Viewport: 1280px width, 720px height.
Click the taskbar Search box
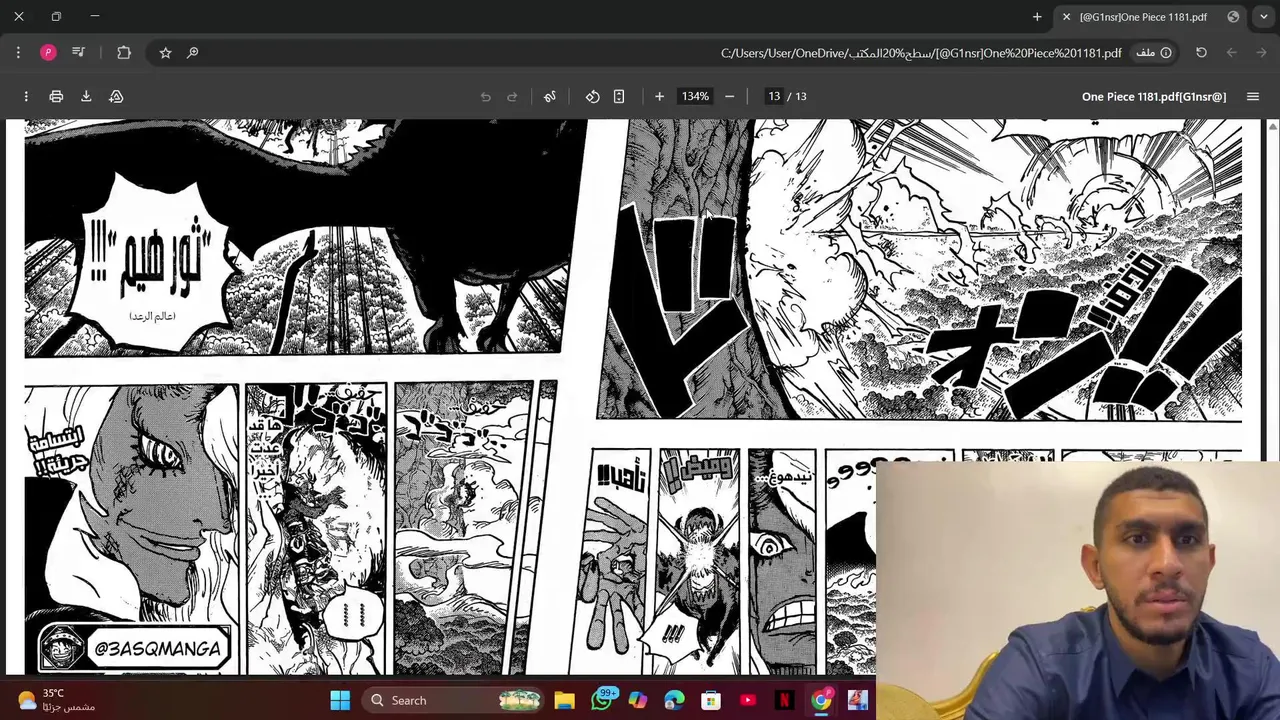[452, 700]
